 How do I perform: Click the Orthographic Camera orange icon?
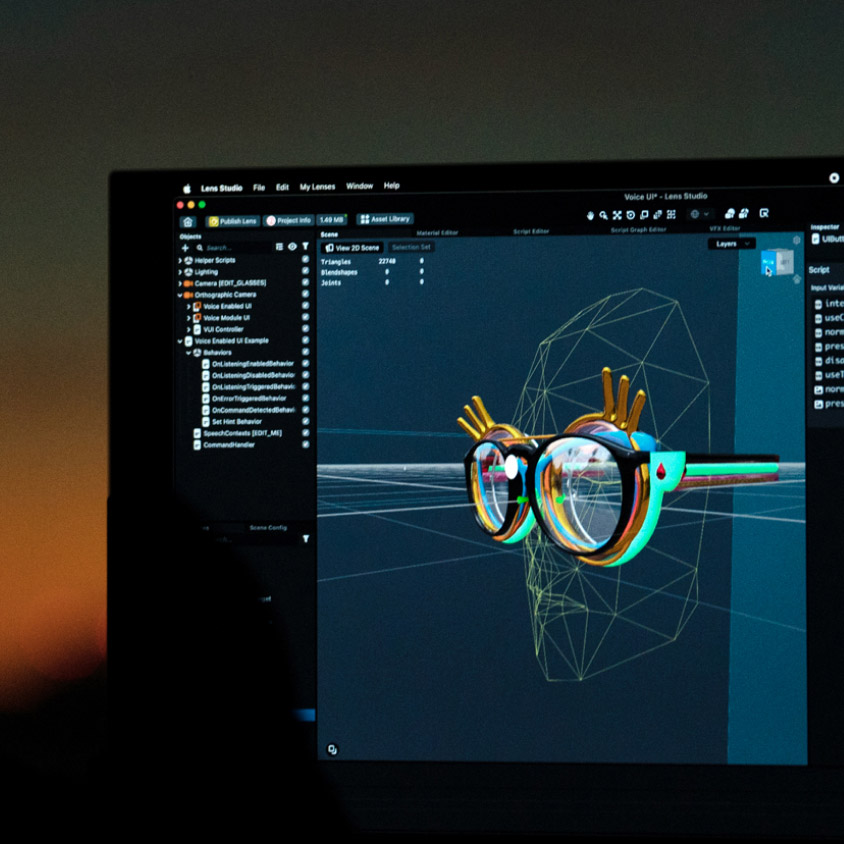click(x=188, y=295)
